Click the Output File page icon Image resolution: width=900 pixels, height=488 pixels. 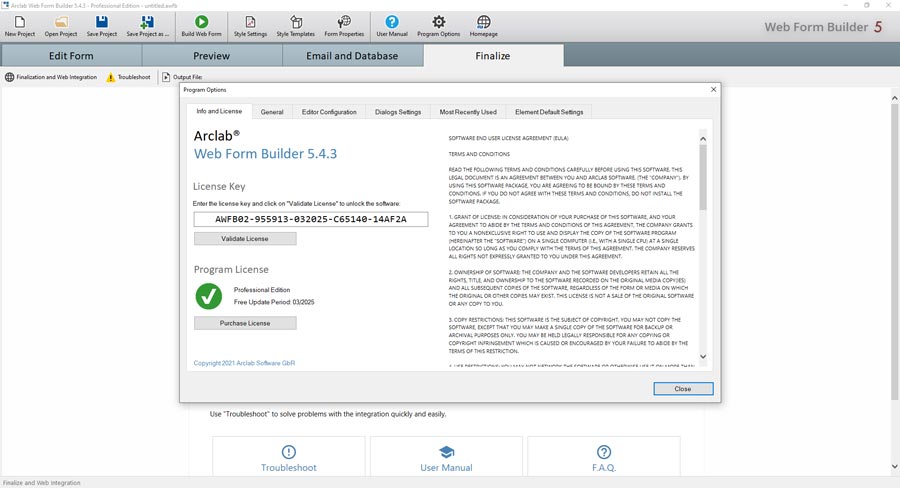coord(166,77)
